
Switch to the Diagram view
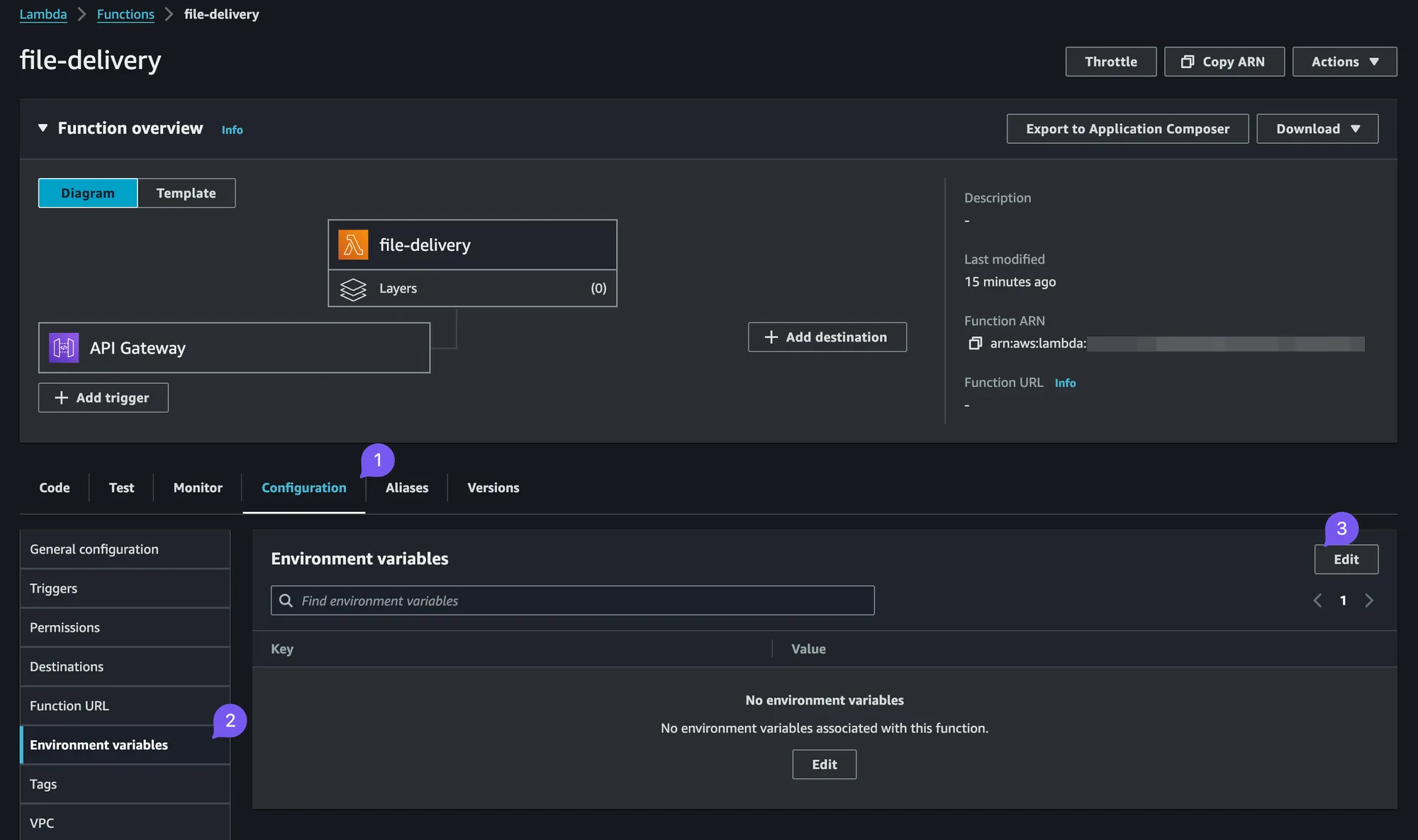[x=88, y=194]
